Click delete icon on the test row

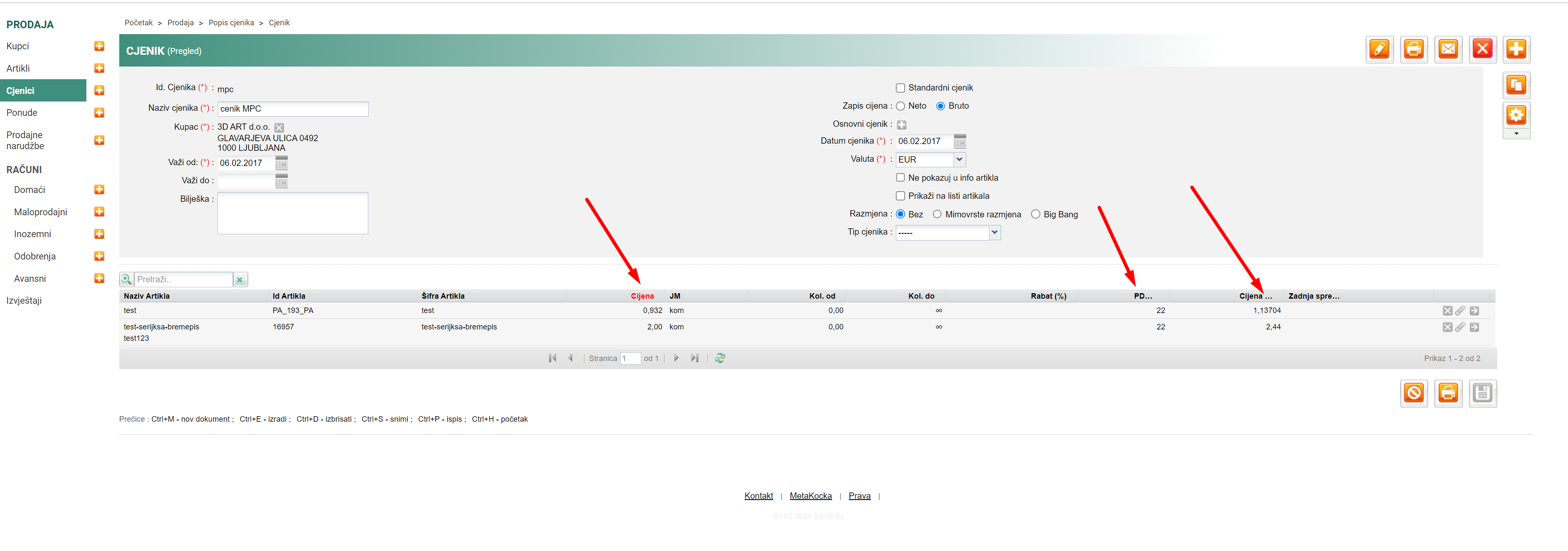(x=1447, y=311)
